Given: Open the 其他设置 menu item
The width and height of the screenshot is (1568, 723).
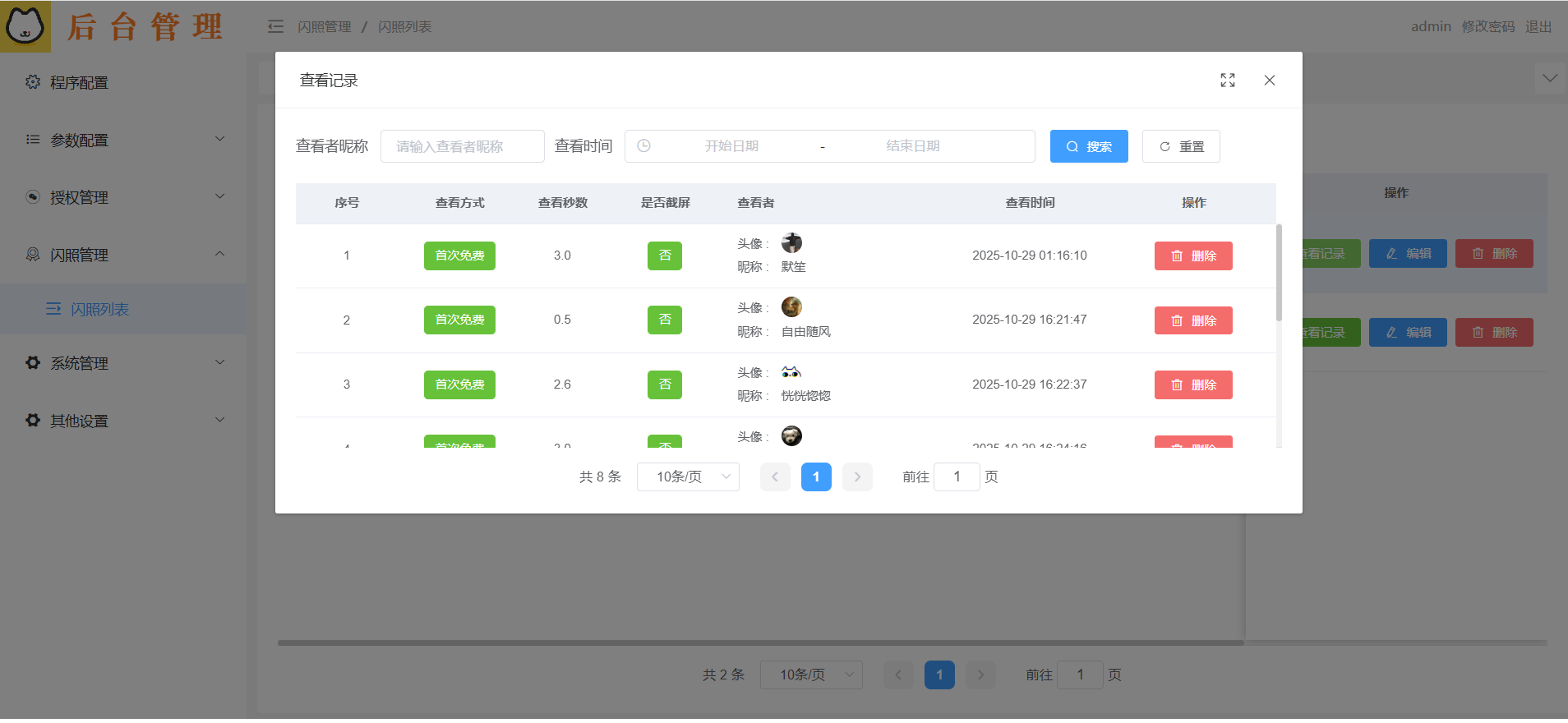Looking at the screenshot, I should coord(123,421).
